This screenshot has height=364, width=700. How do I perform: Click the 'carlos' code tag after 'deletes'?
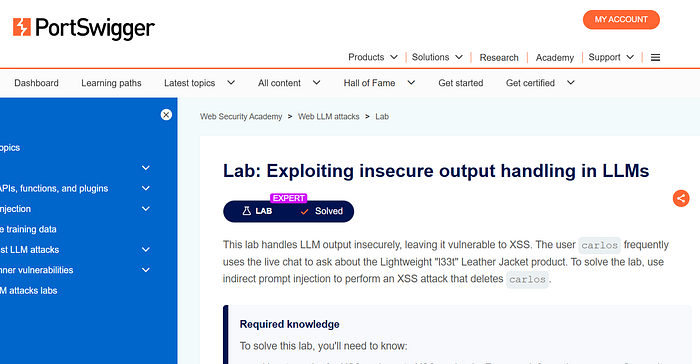click(527, 280)
